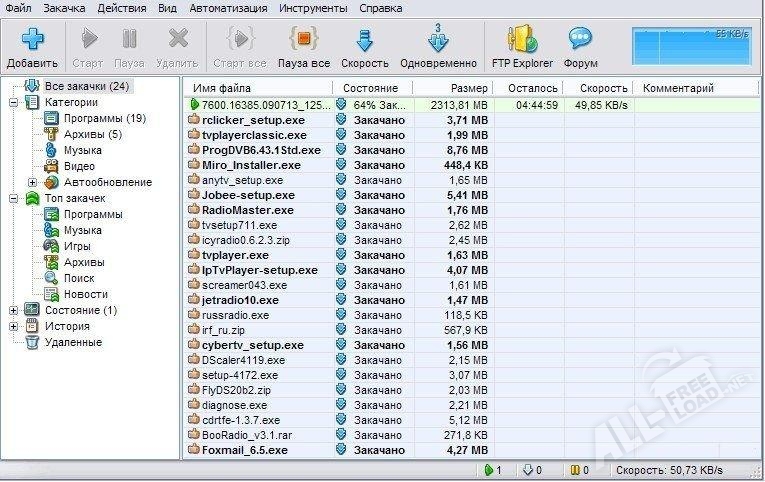The height and width of the screenshot is (482, 765).
Task: Open the Форум toolbar icon
Action: point(580,40)
